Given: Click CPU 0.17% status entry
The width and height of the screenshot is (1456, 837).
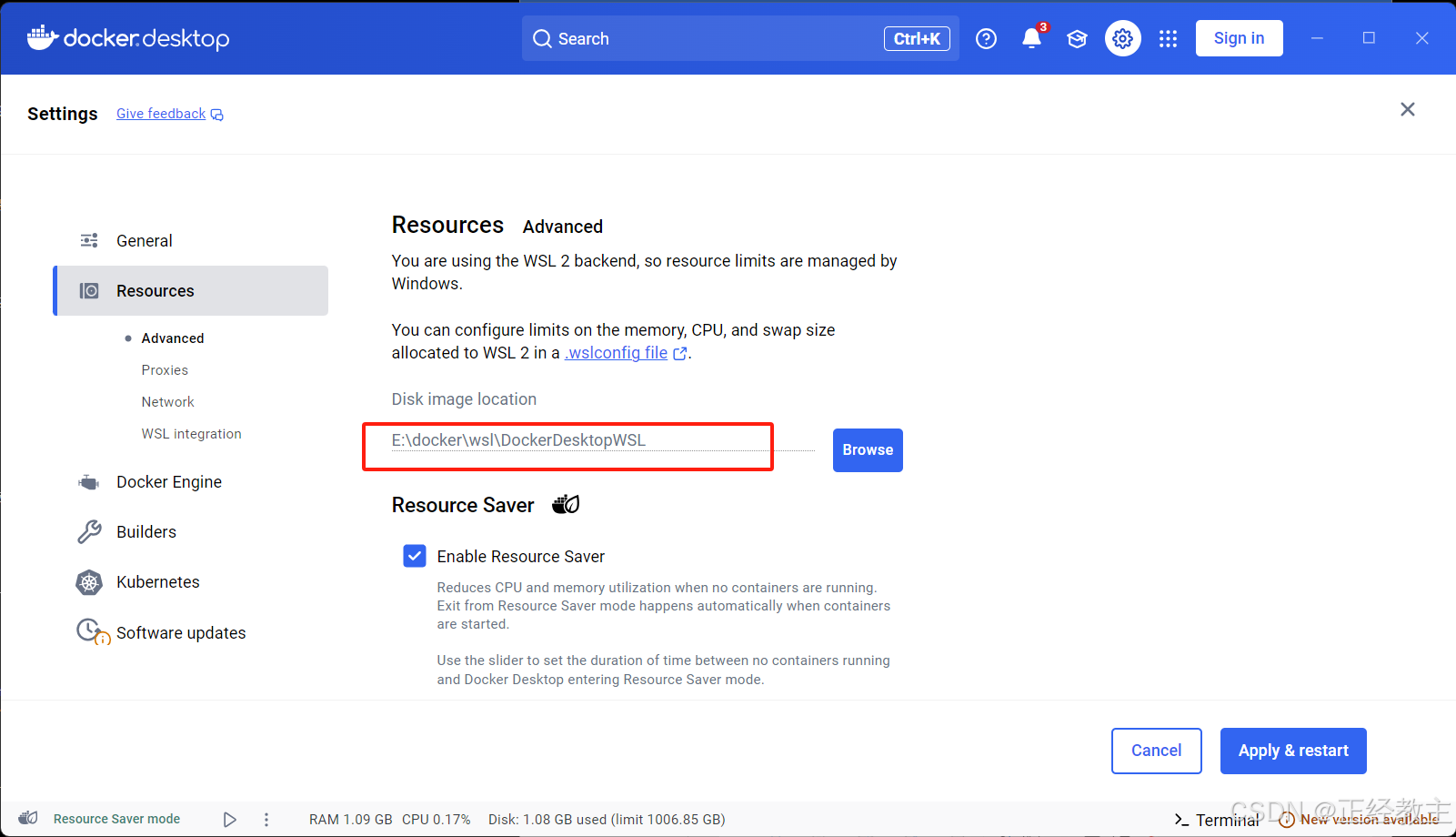Looking at the screenshot, I should (437, 819).
